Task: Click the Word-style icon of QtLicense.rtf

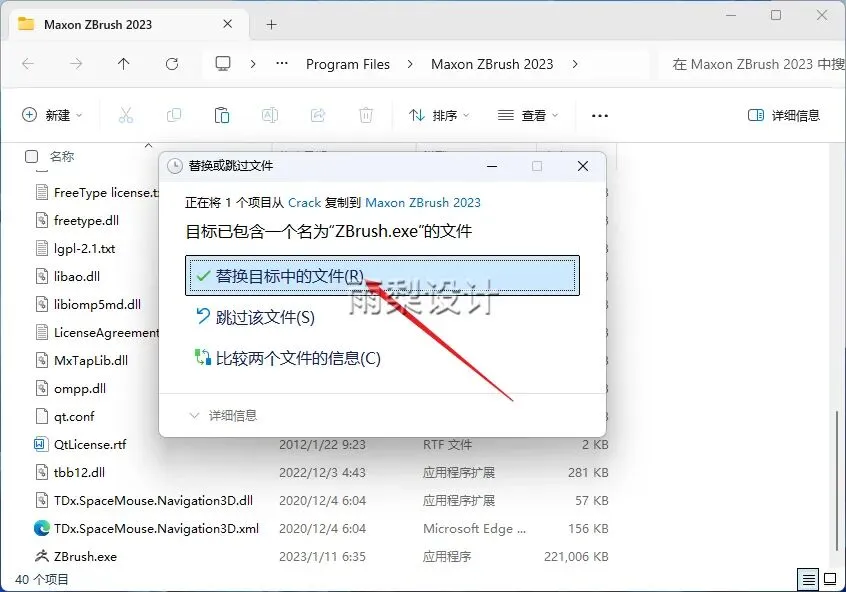Action: point(41,444)
